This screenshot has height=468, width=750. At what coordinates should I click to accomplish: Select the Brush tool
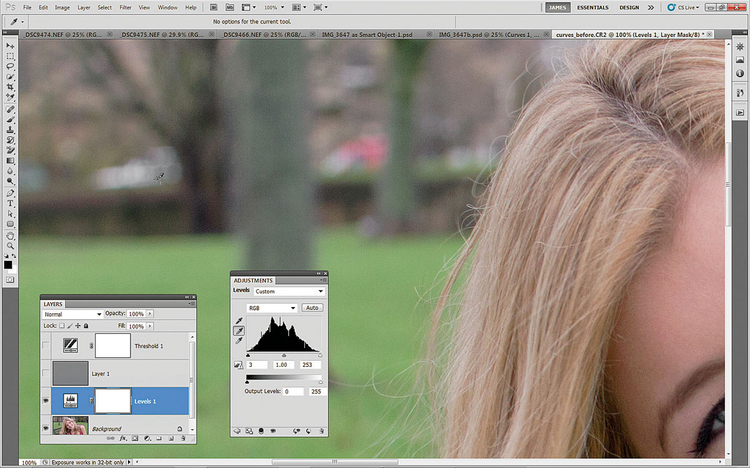pos(10,120)
